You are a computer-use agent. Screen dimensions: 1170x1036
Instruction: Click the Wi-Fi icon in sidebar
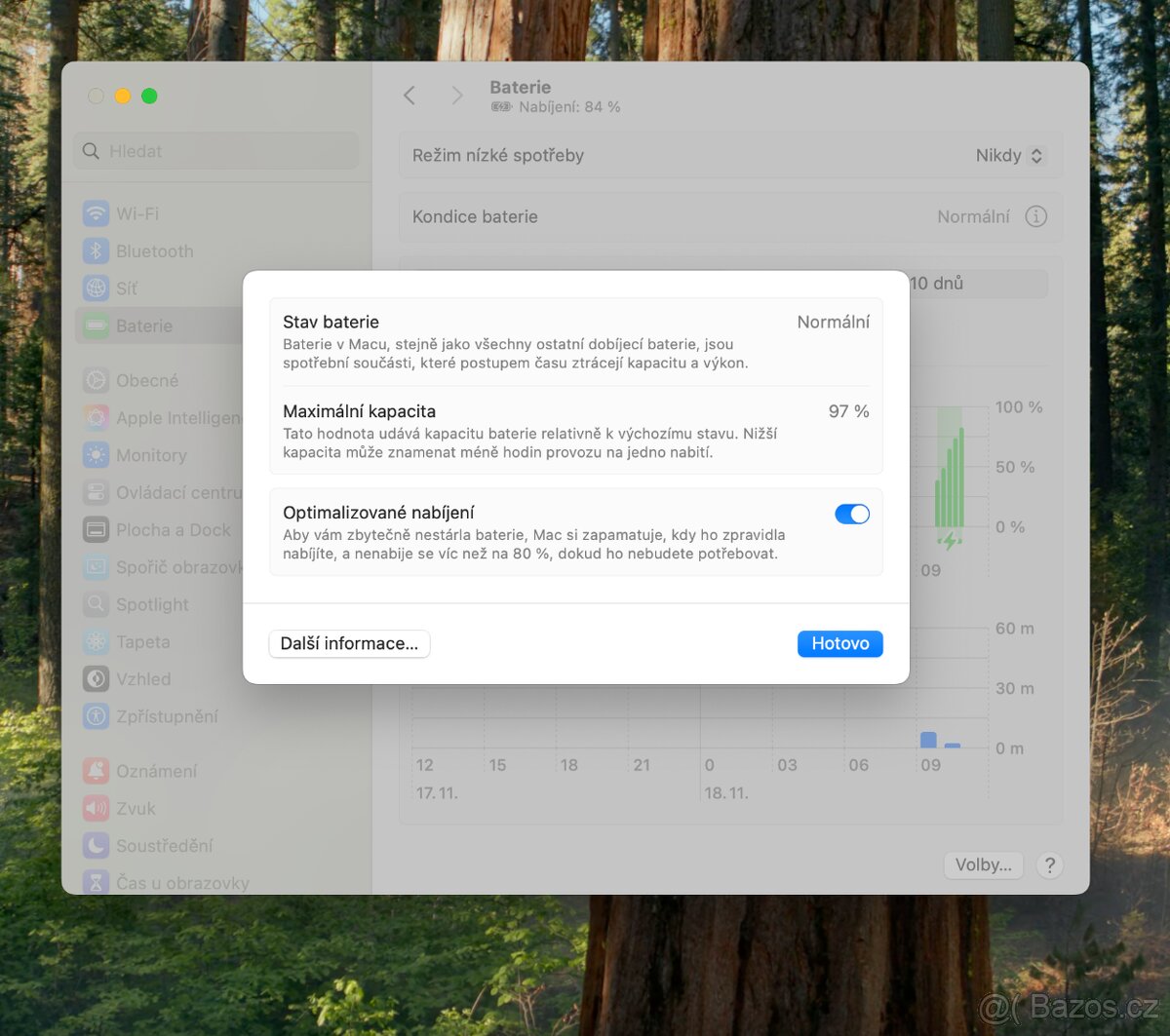[96, 213]
